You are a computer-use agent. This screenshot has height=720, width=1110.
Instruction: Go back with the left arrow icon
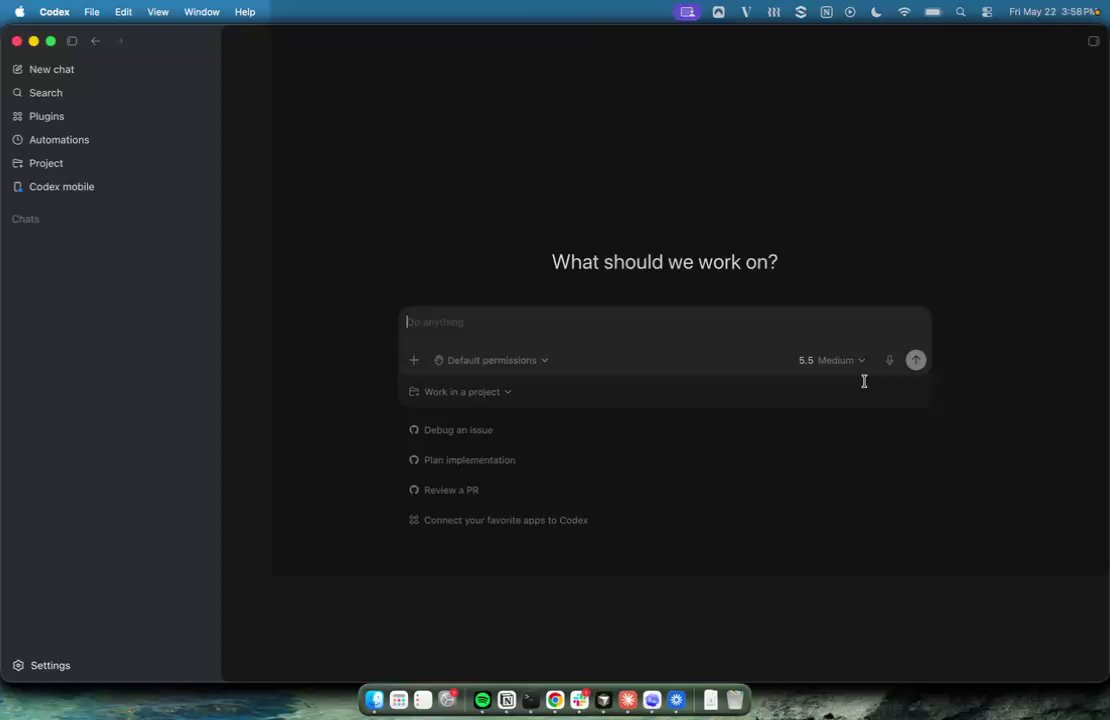pyautogui.click(x=96, y=41)
